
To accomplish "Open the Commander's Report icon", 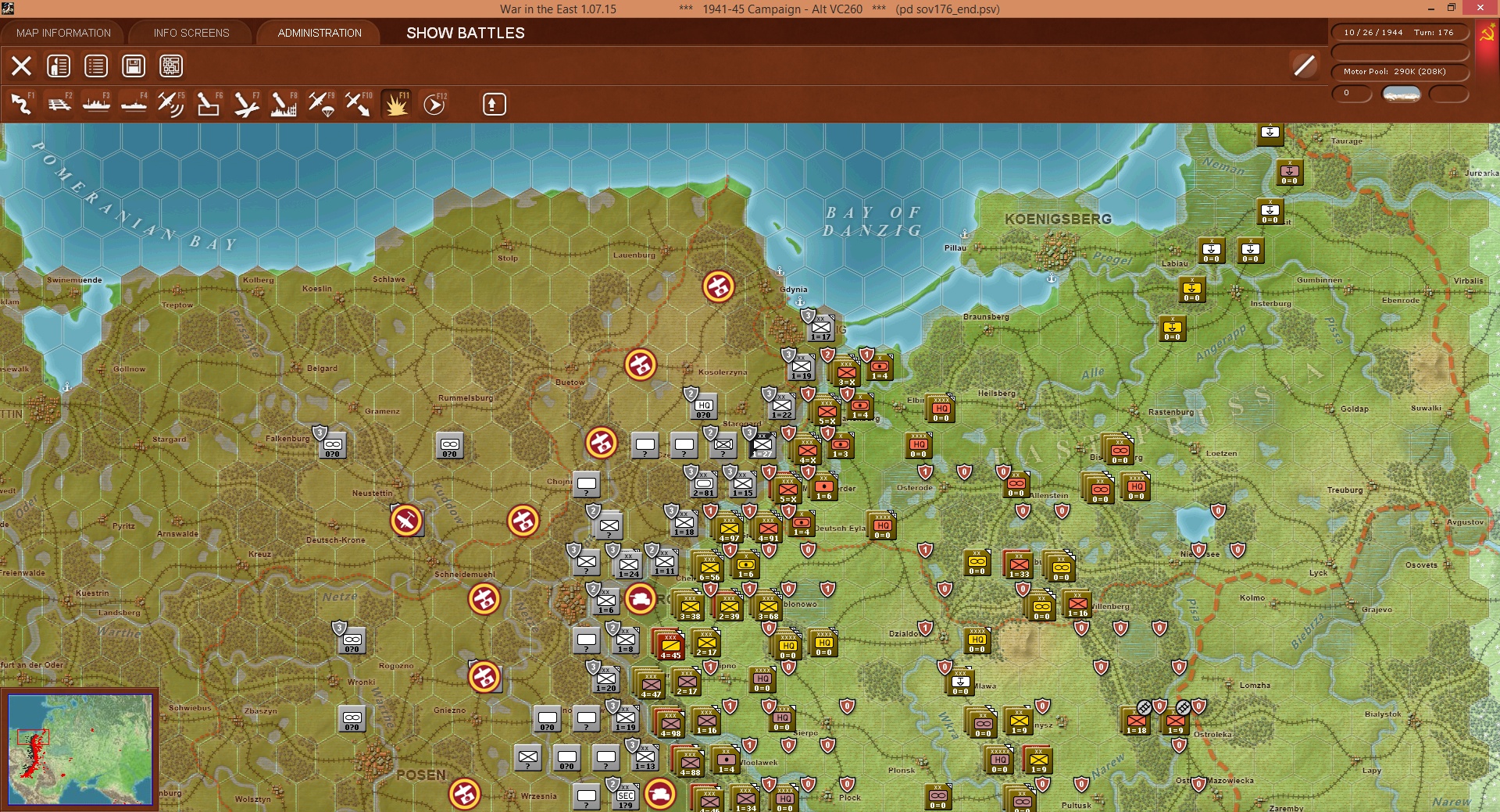I will coord(59,66).
